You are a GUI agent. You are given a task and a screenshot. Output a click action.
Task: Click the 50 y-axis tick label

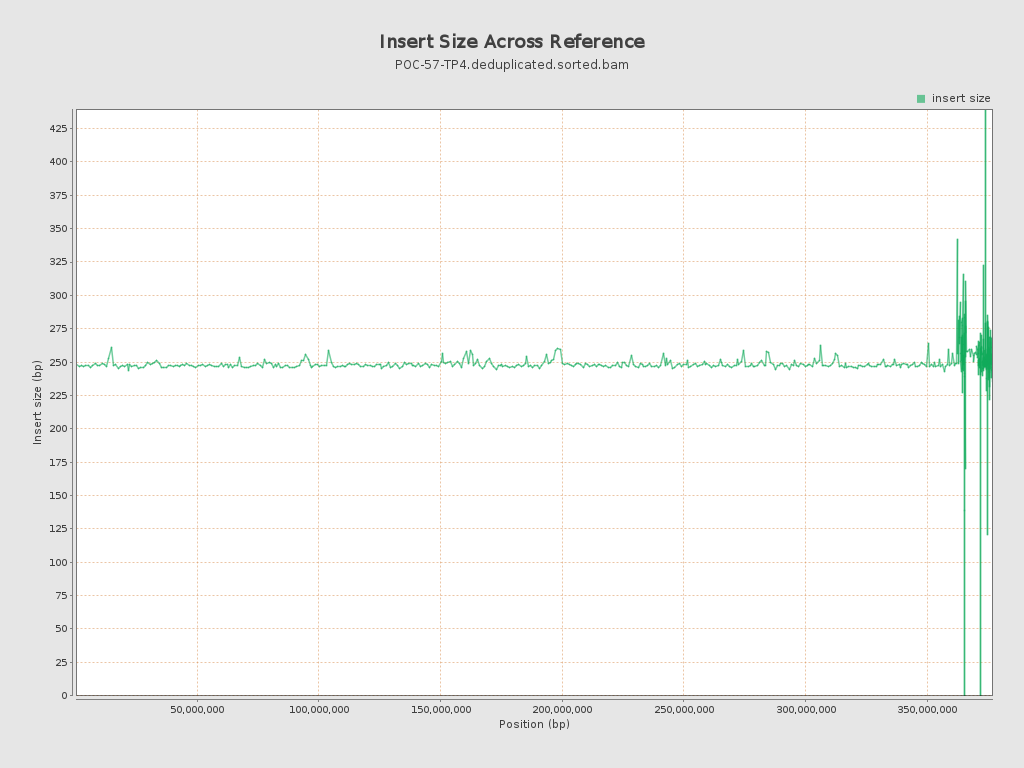(x=61, y=629)
